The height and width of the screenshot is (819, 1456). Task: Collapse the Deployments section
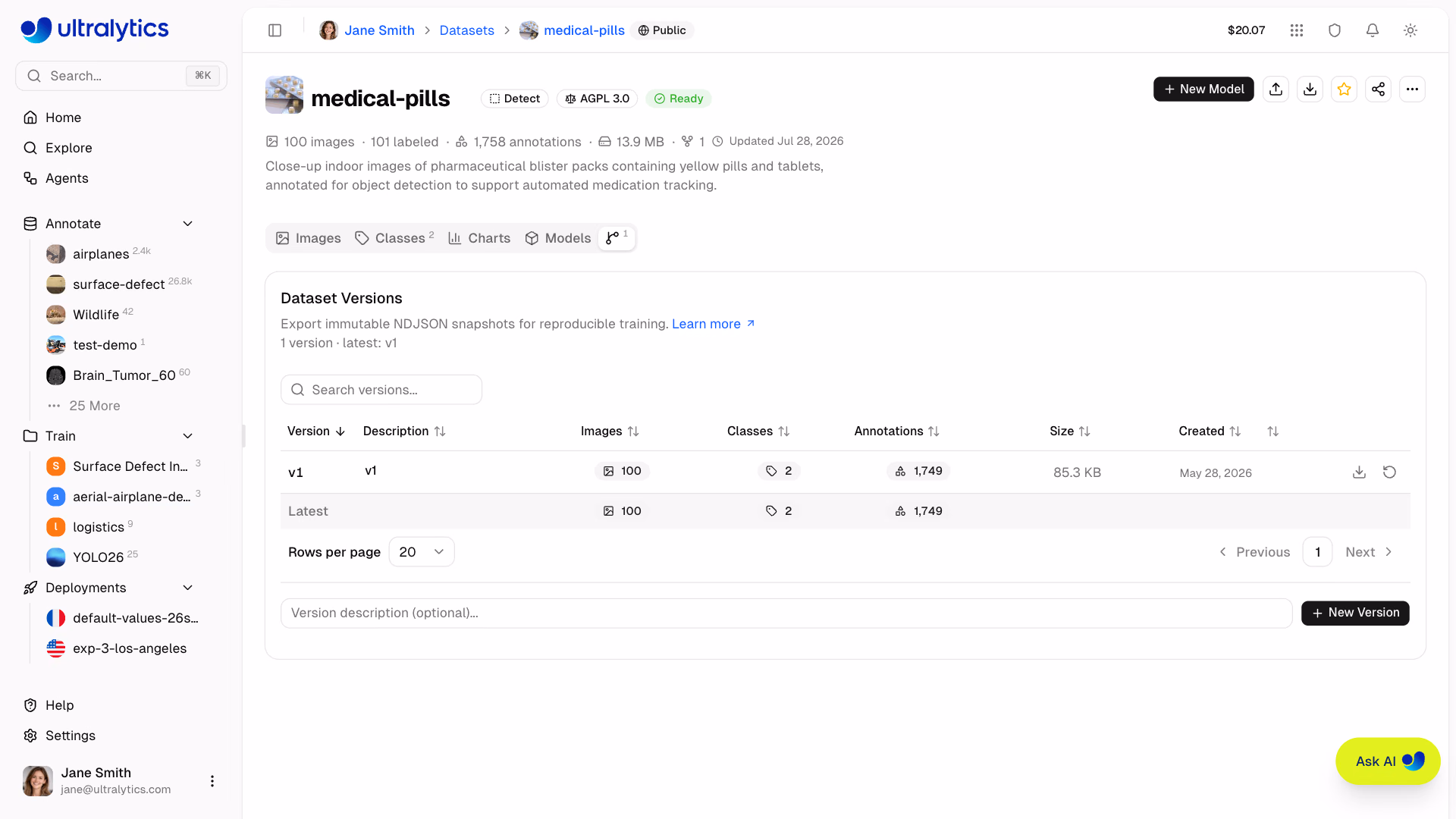[188, 588]
